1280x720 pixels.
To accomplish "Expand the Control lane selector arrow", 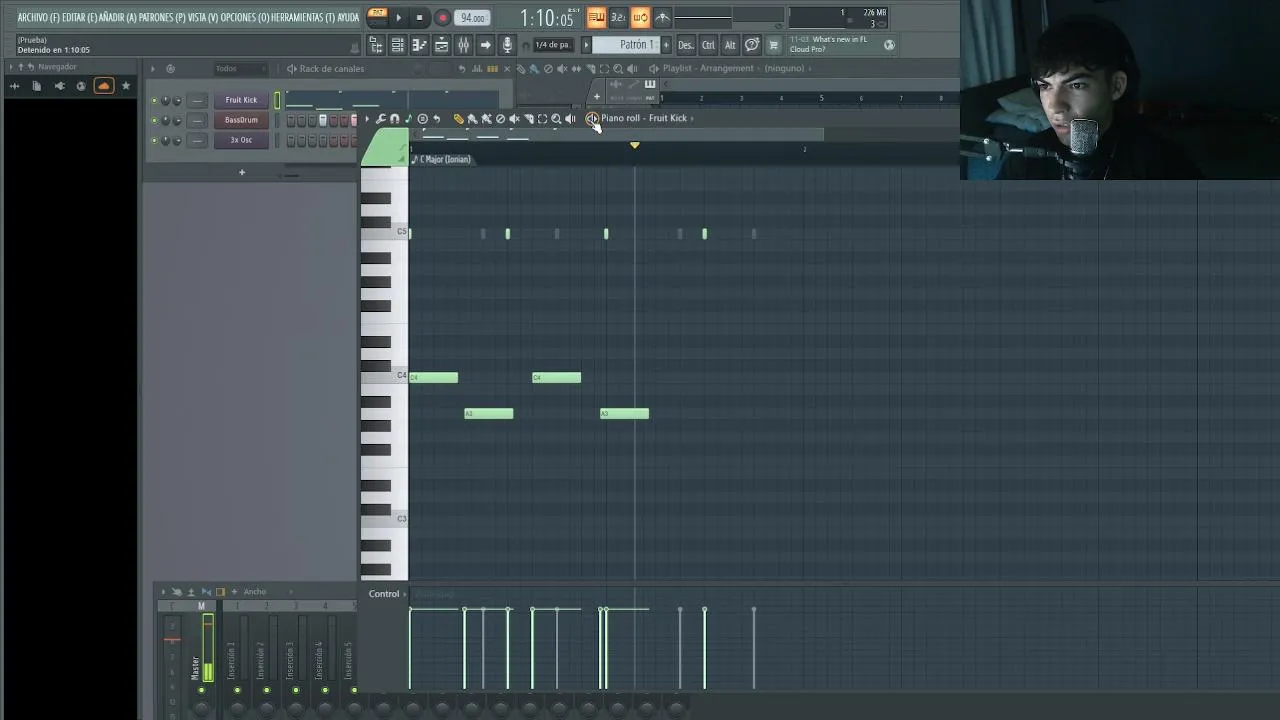I will tap(405, 594).
